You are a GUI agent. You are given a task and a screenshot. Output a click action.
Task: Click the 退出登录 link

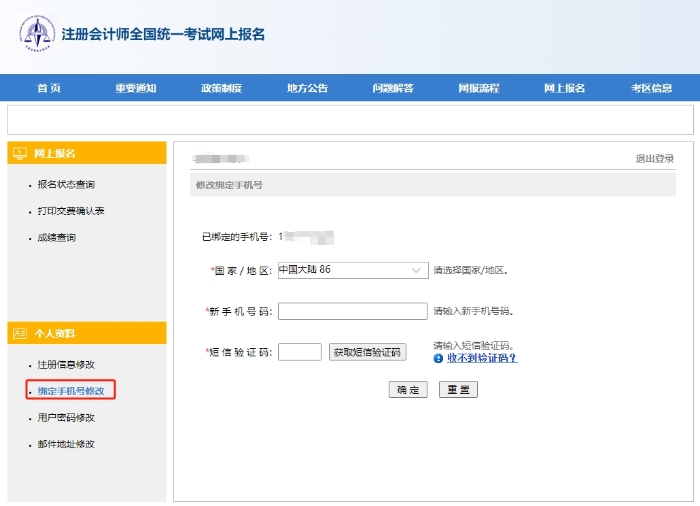655,159
